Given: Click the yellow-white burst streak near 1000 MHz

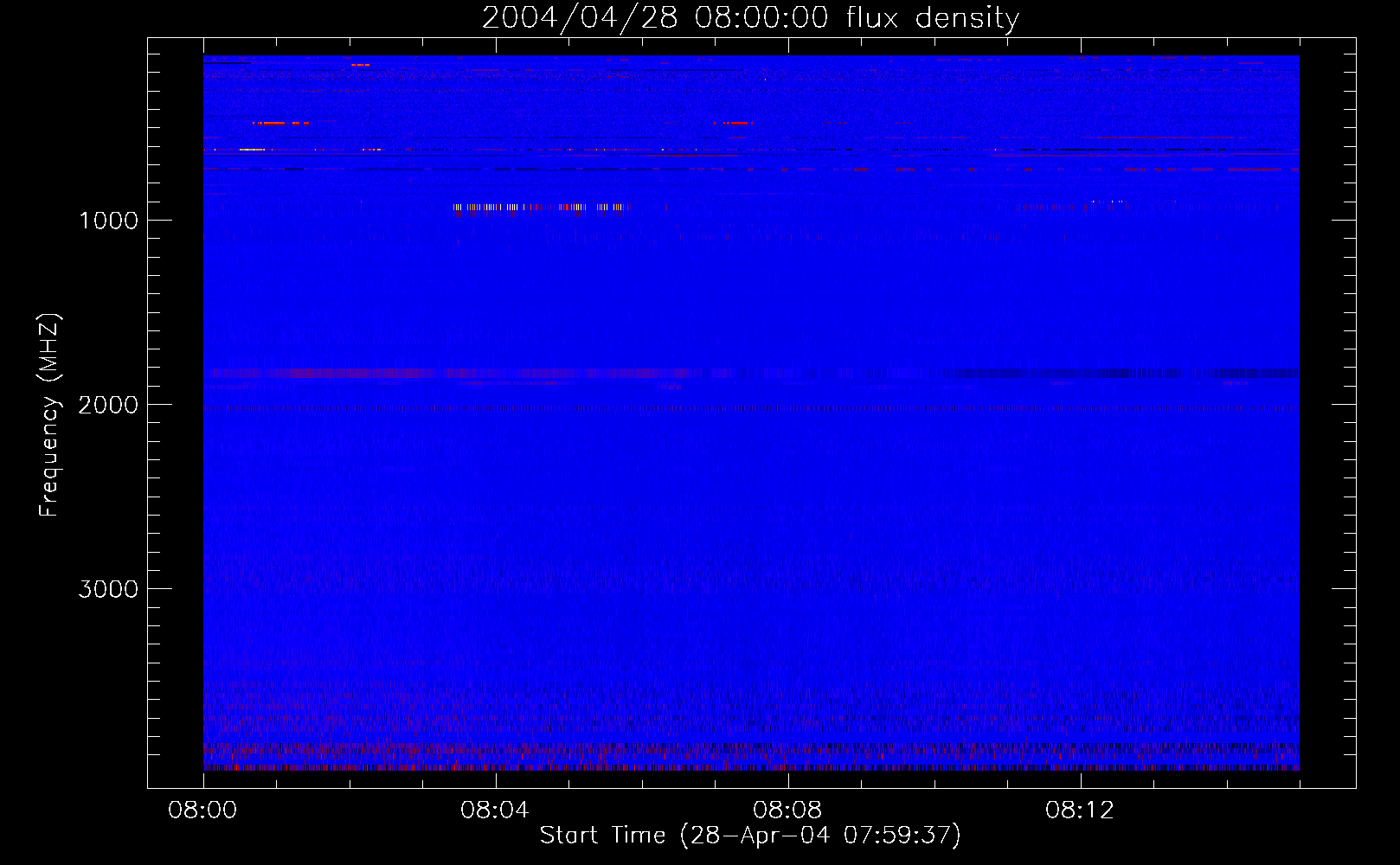Looking at the screenshot, I should [541, 207].
